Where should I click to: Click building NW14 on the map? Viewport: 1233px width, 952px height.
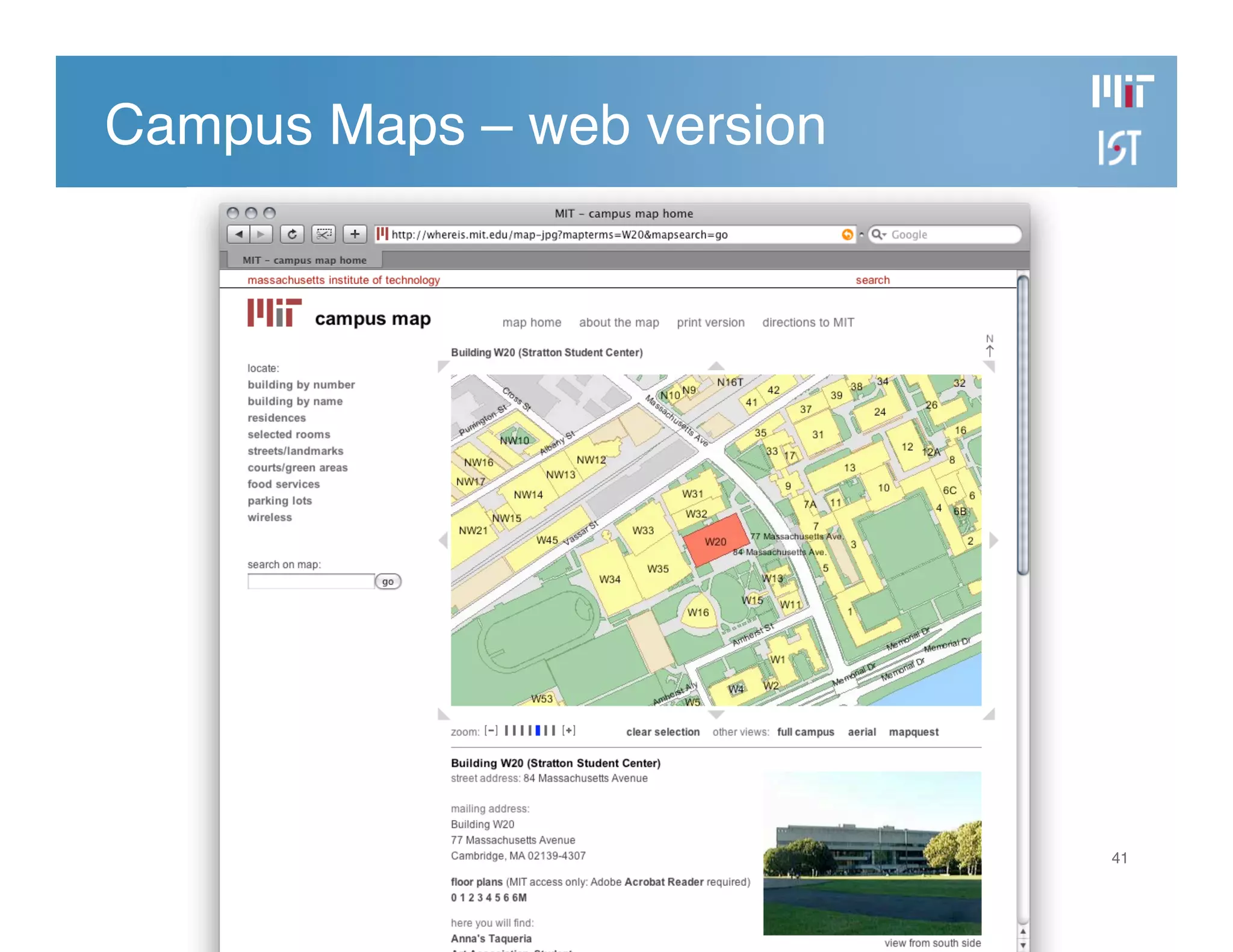(x=529, y=495)
